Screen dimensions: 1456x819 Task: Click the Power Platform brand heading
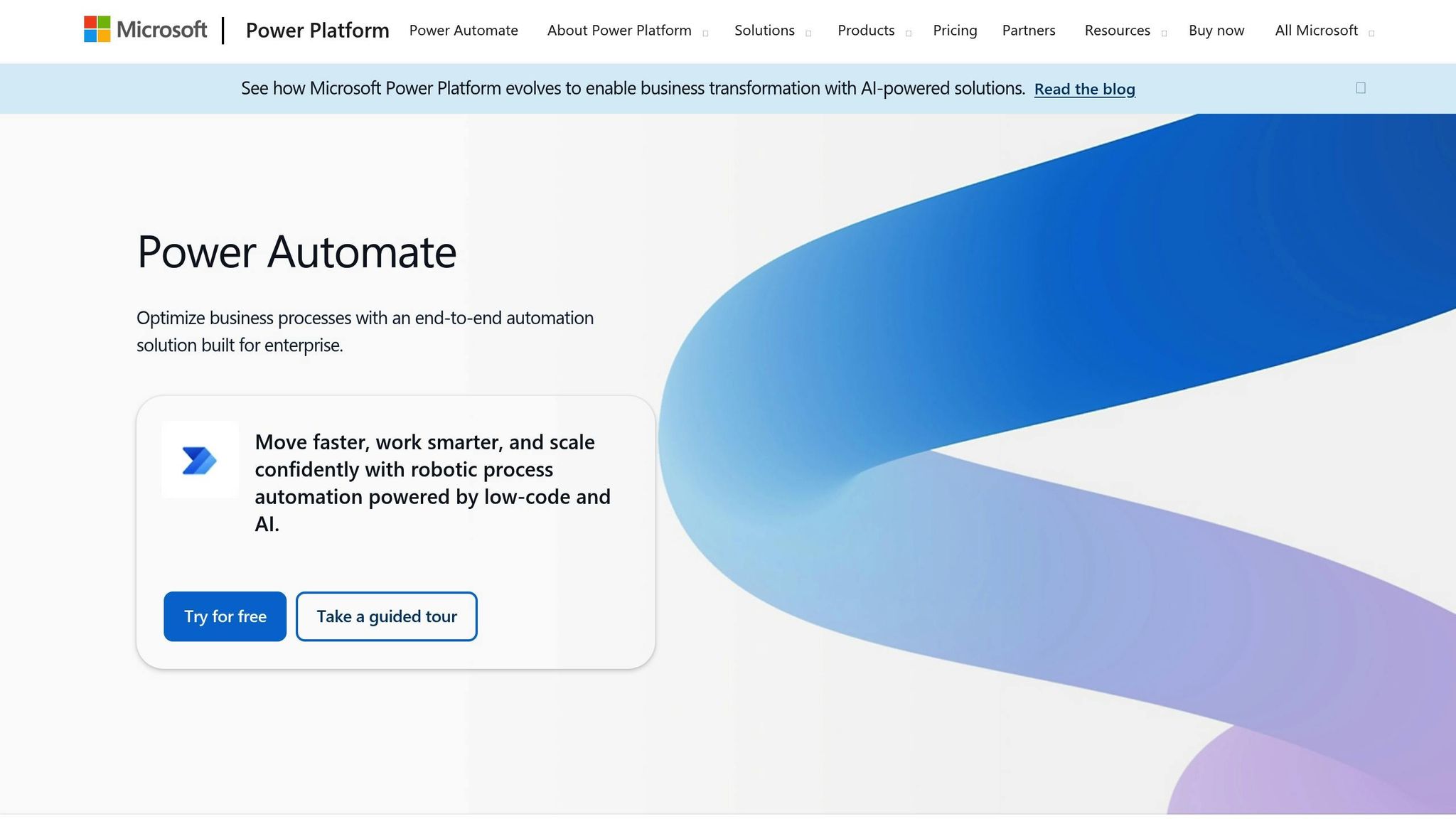(x=317, y=31)
